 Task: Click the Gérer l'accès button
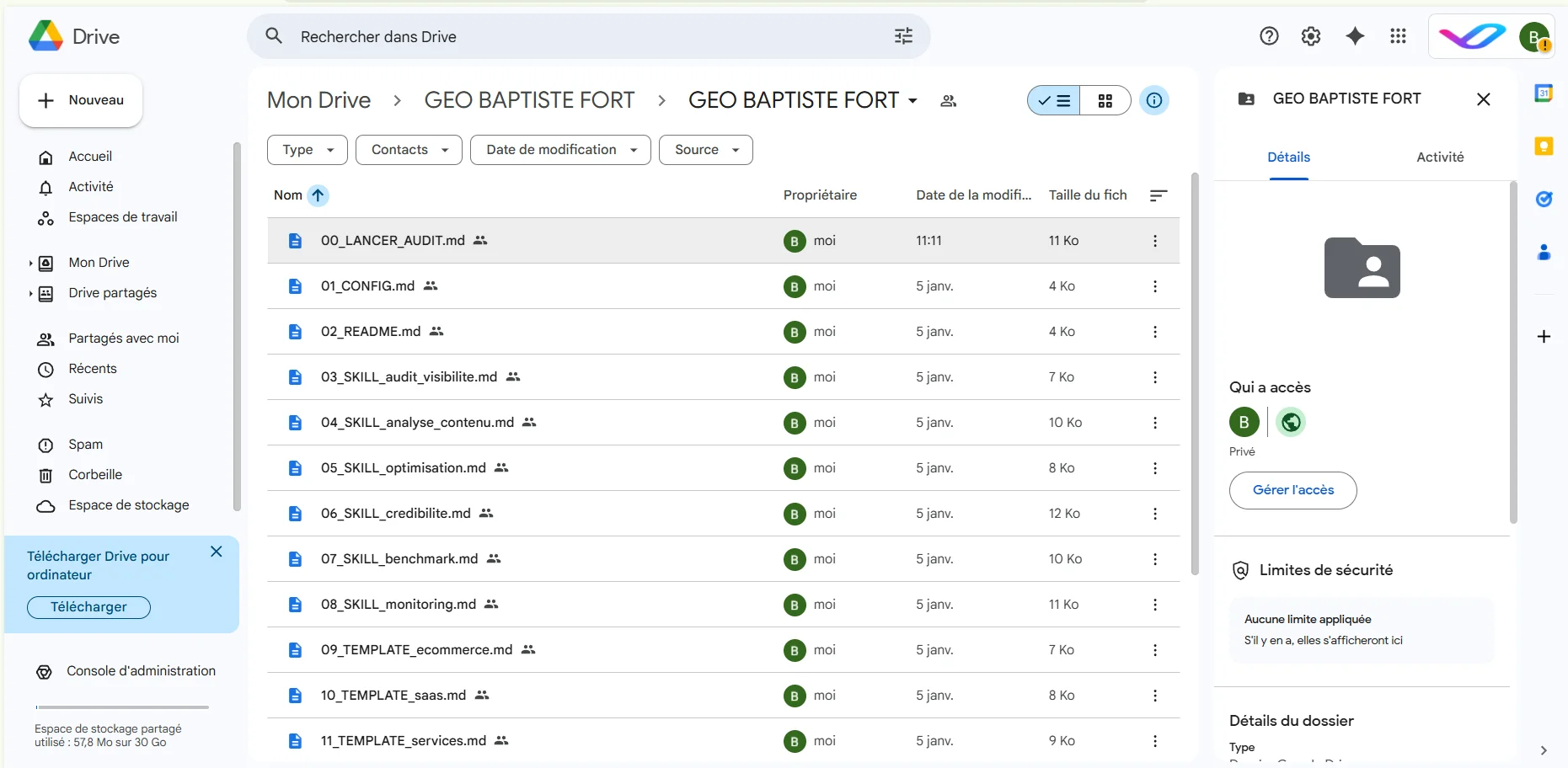[x=1292, y=490]
